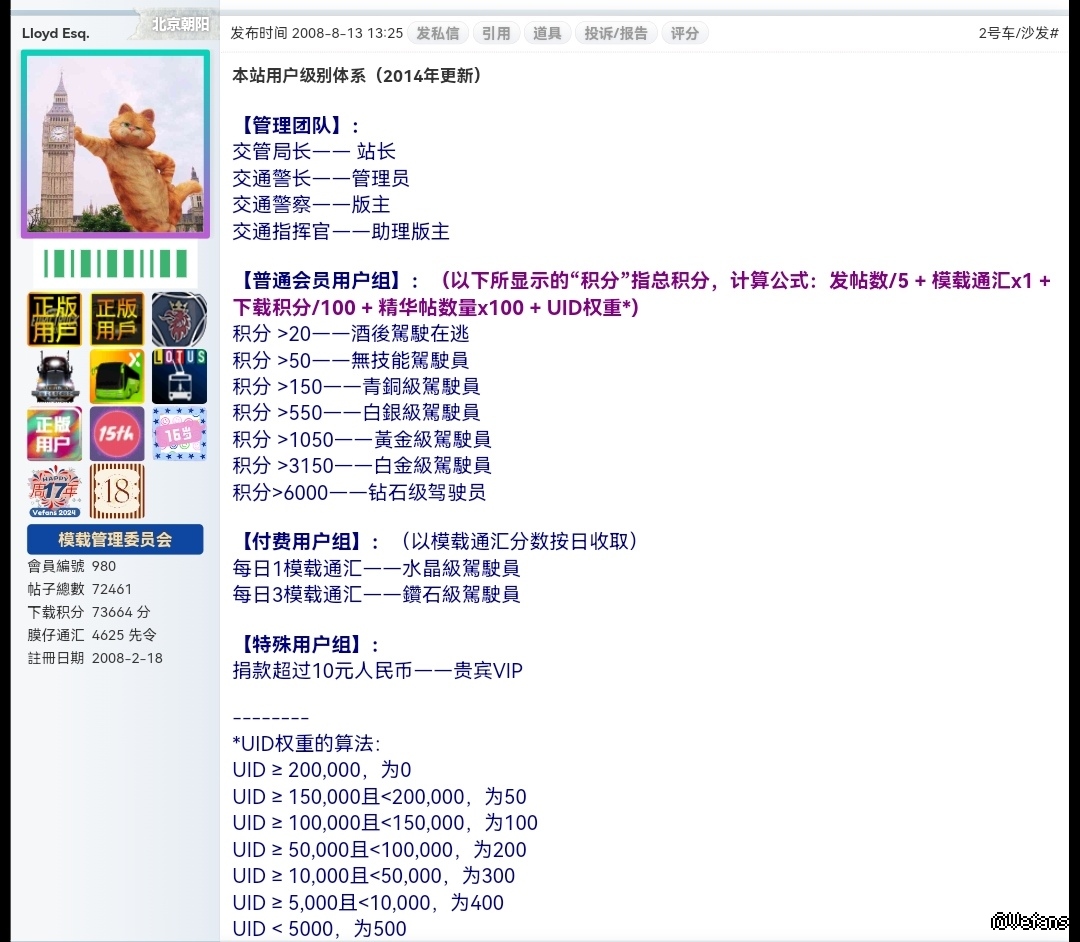
Task: Click the 【付费用户组】 heading
Action: (307, 542)
